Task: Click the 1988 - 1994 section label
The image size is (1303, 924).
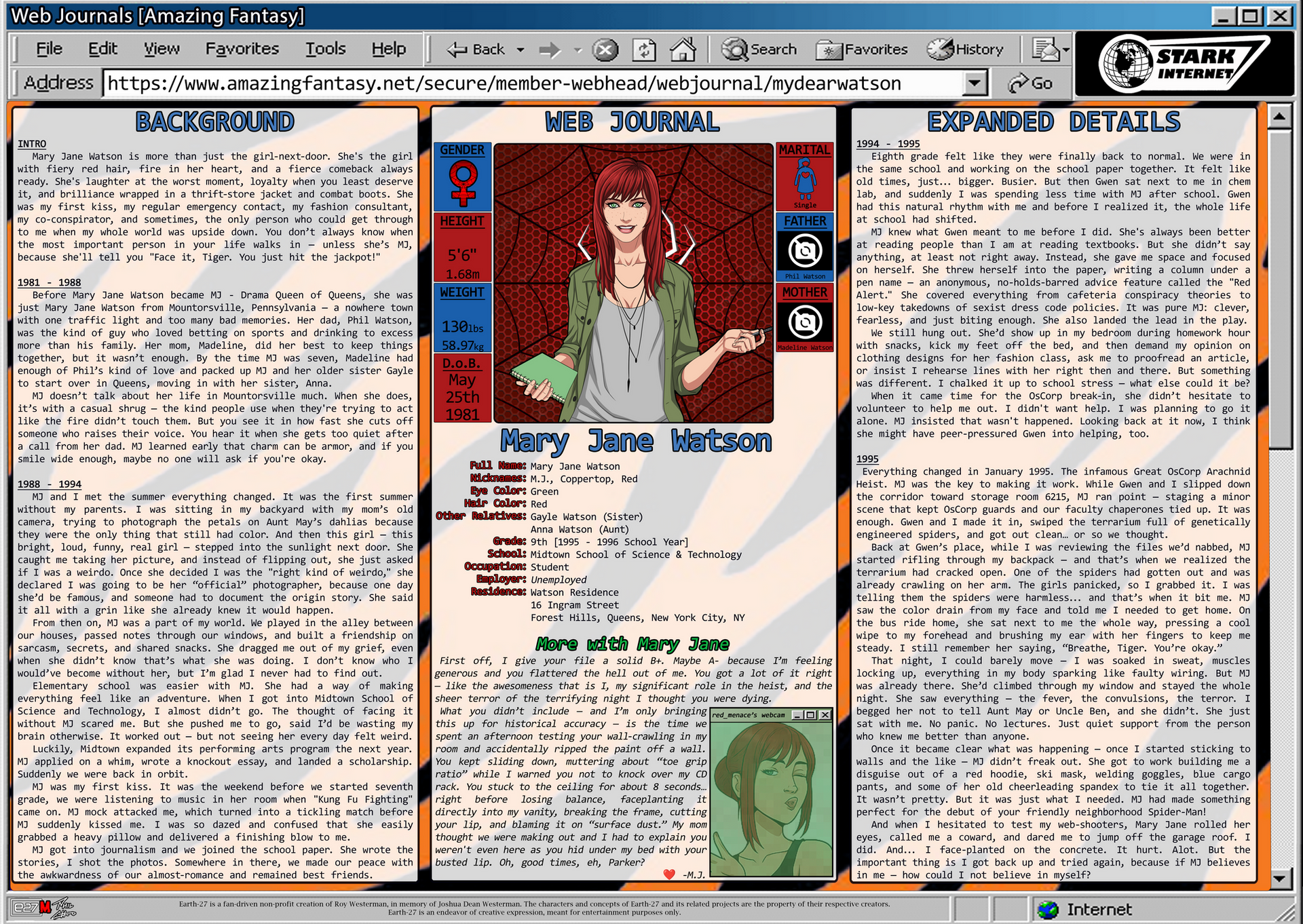Action: (49, 484)
